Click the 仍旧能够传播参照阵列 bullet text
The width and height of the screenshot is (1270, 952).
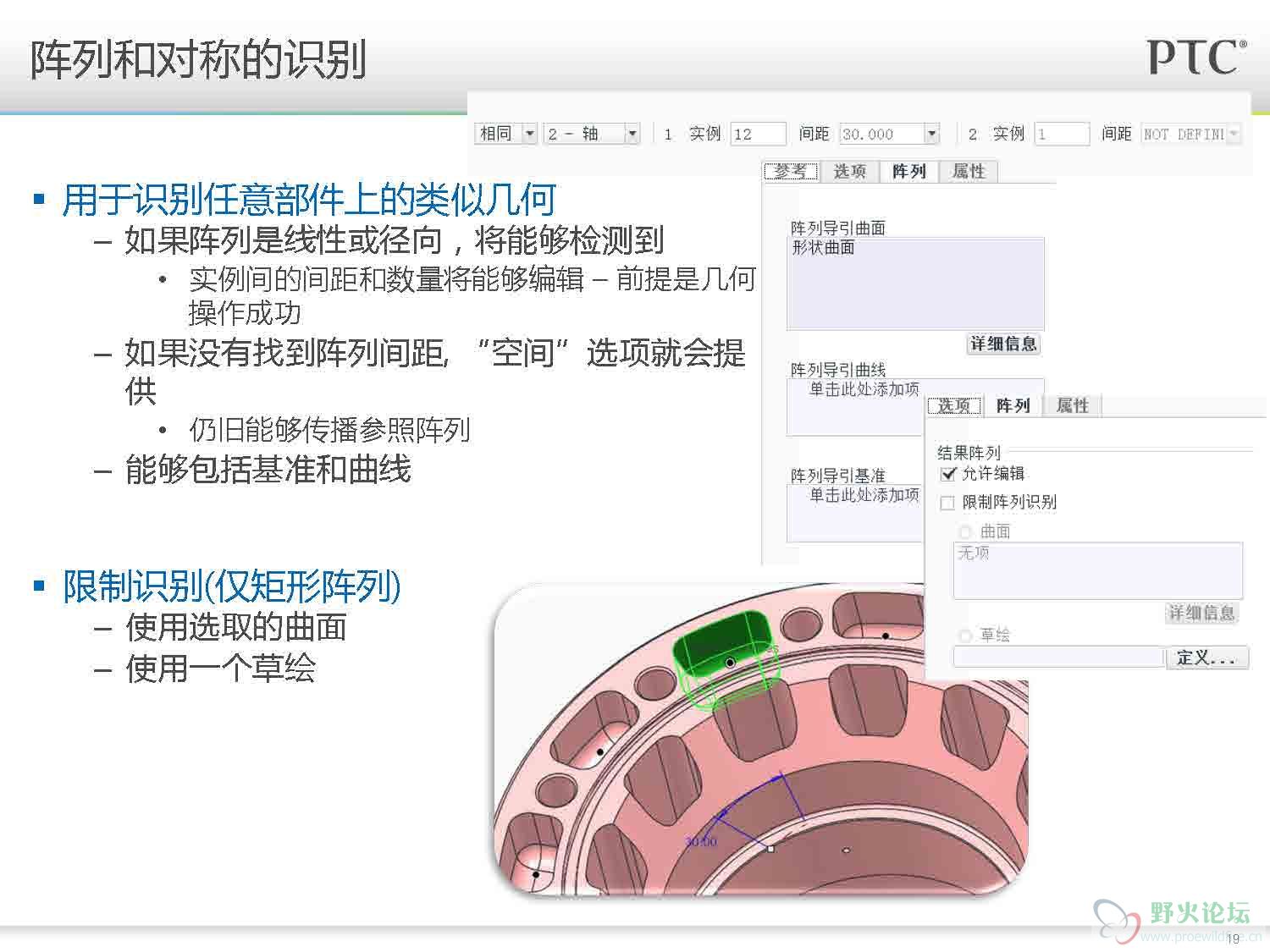329,429
